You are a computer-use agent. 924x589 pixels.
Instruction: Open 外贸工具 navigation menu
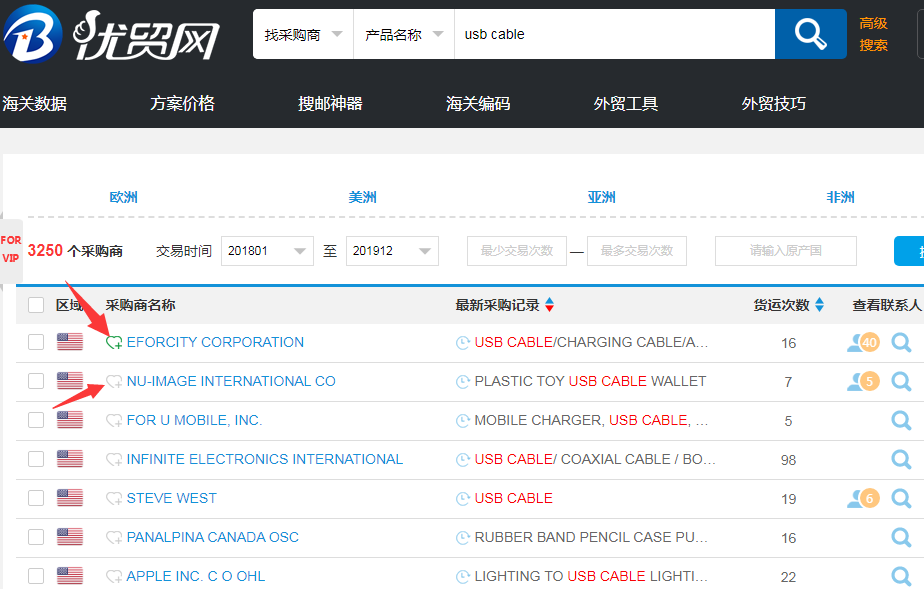click(x=626, y=104)
